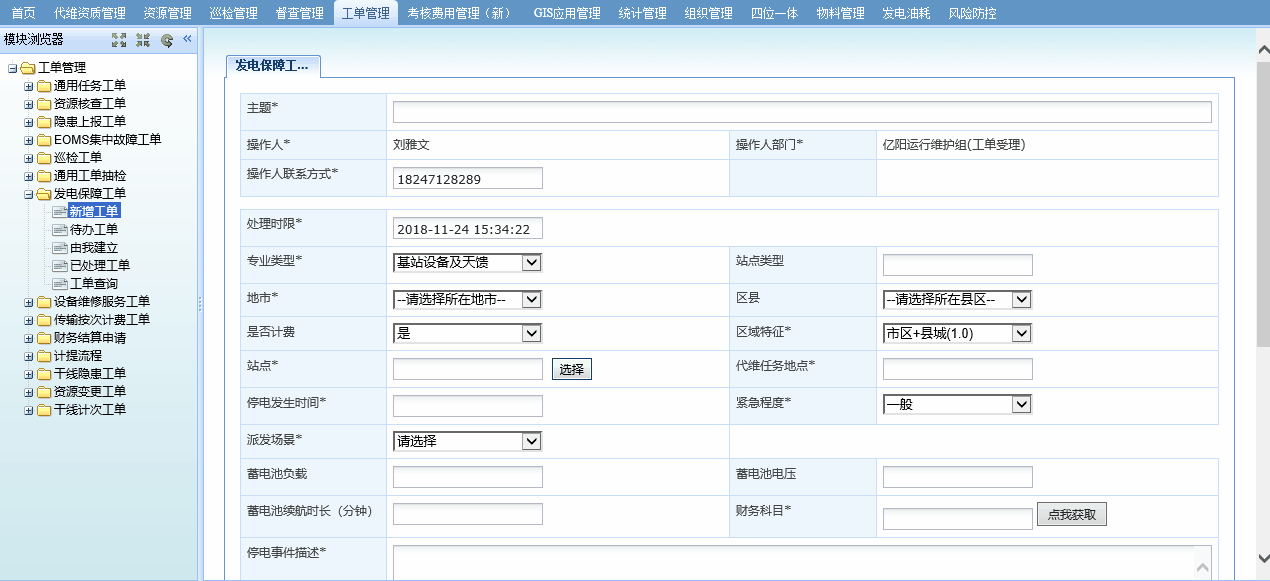Open the 发电油耗 menu
The height and width of the screenshot is (581, 1270).
tap(907, 13)
